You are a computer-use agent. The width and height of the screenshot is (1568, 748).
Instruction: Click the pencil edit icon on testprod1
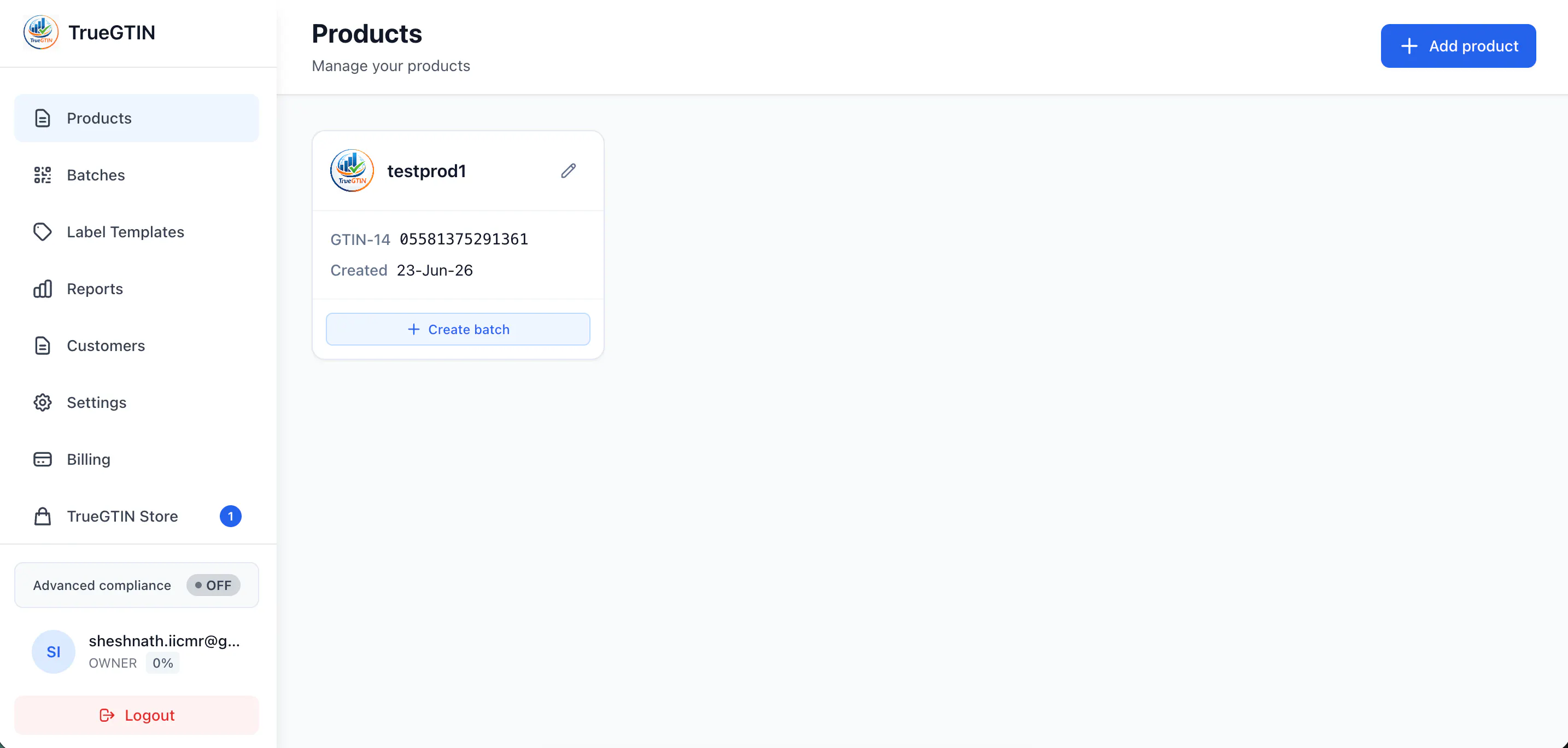tap(568, 171)
